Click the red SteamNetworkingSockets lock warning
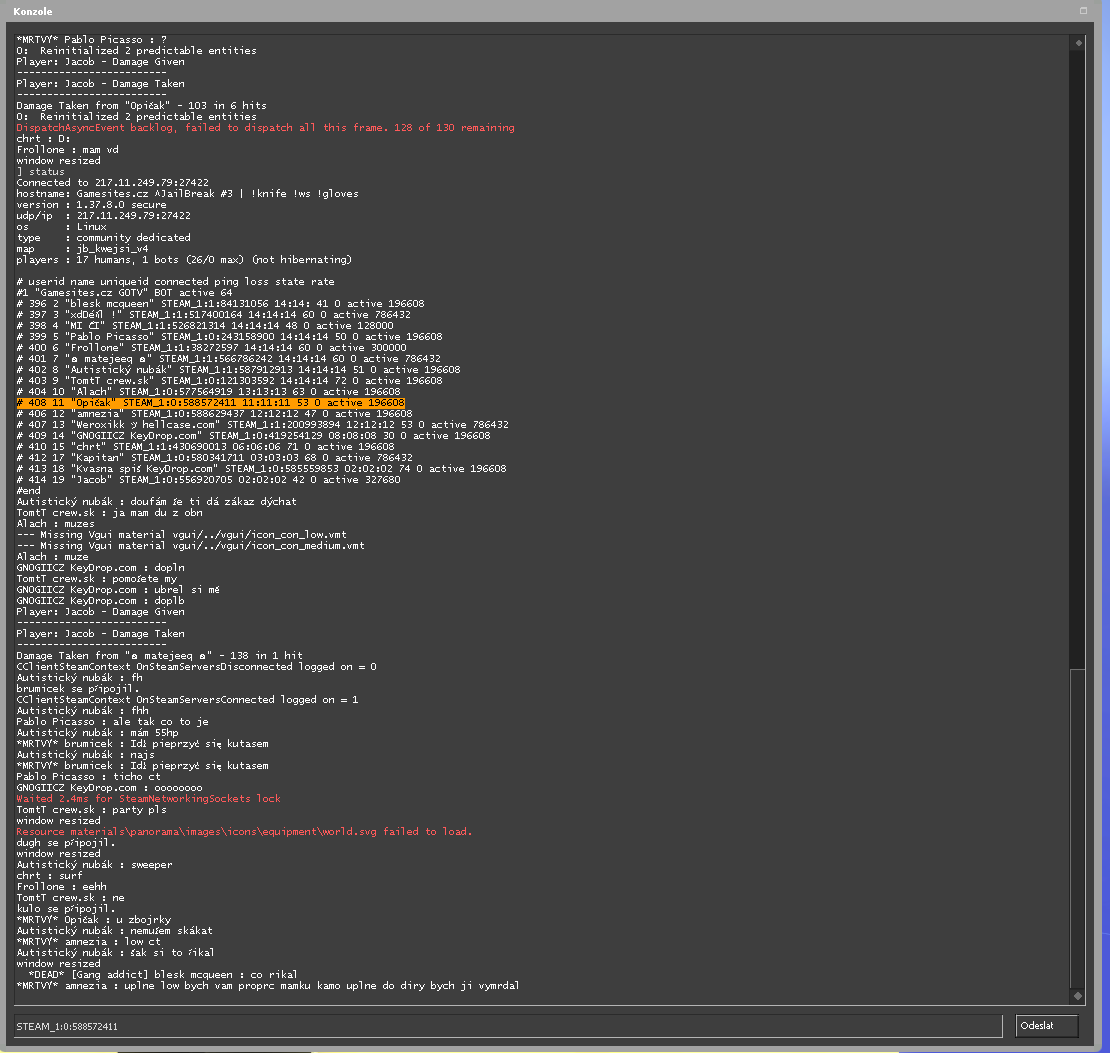Image resolution: width=1110 pixels, height=1053 pixels. (148, 799)
